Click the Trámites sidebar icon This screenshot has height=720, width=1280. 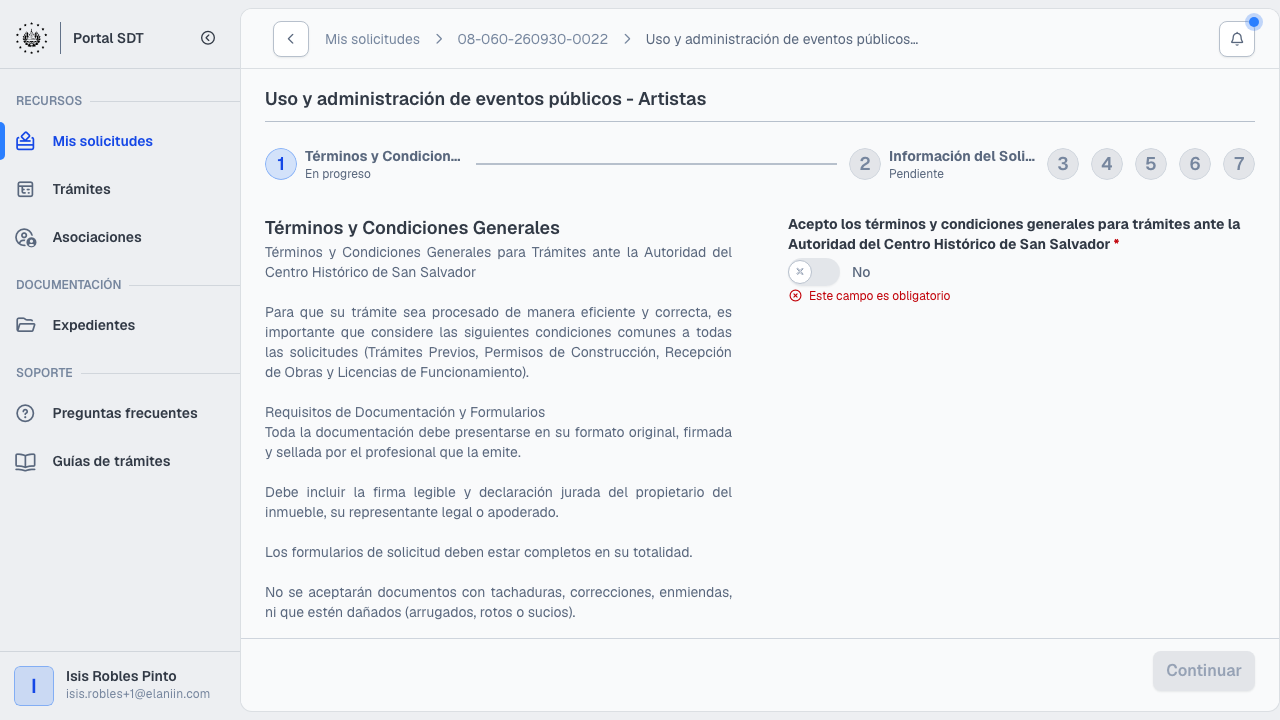pyautogui.click(x=26, y=189)
